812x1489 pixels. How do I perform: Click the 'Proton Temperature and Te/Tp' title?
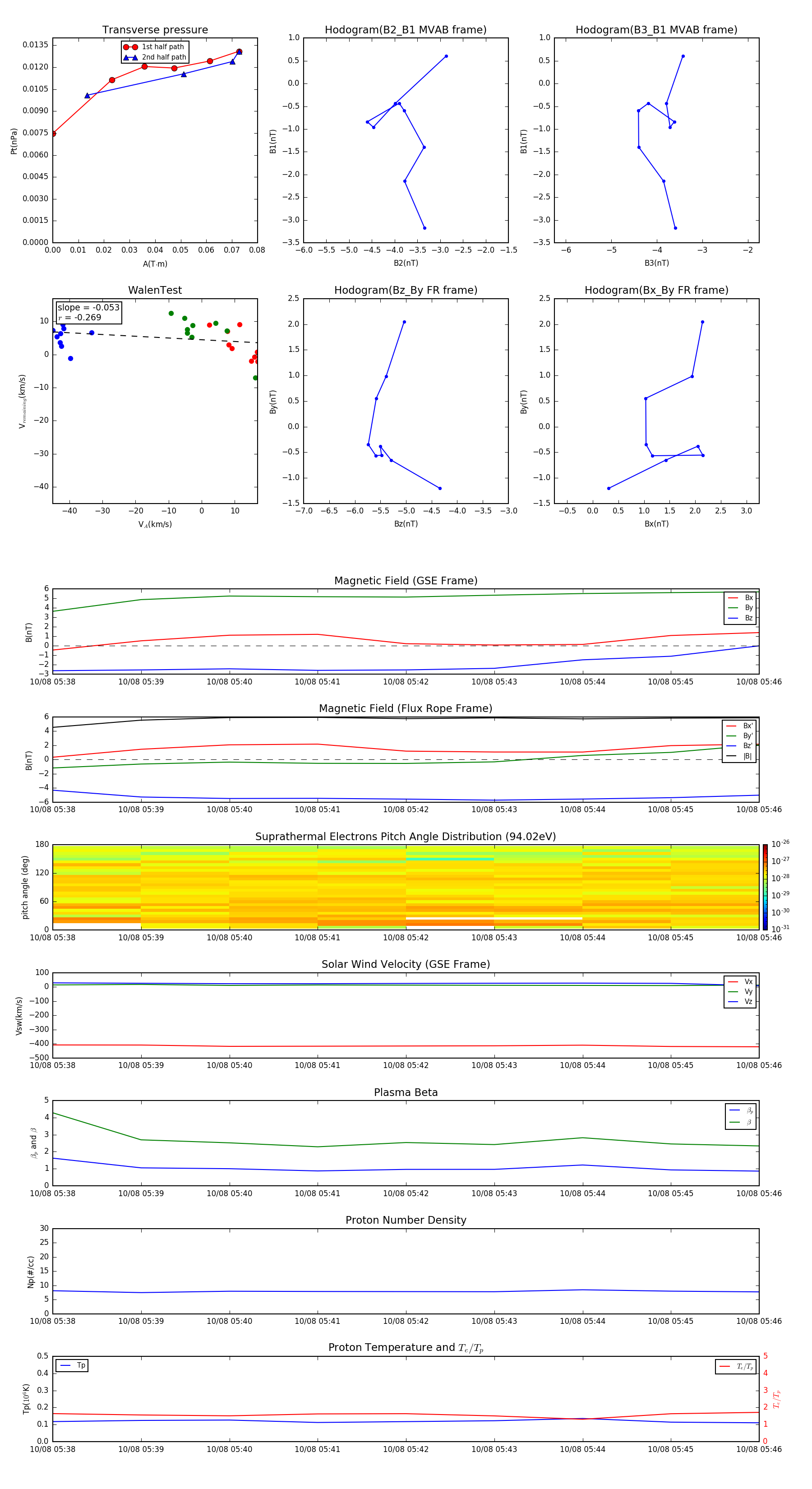406,1348
